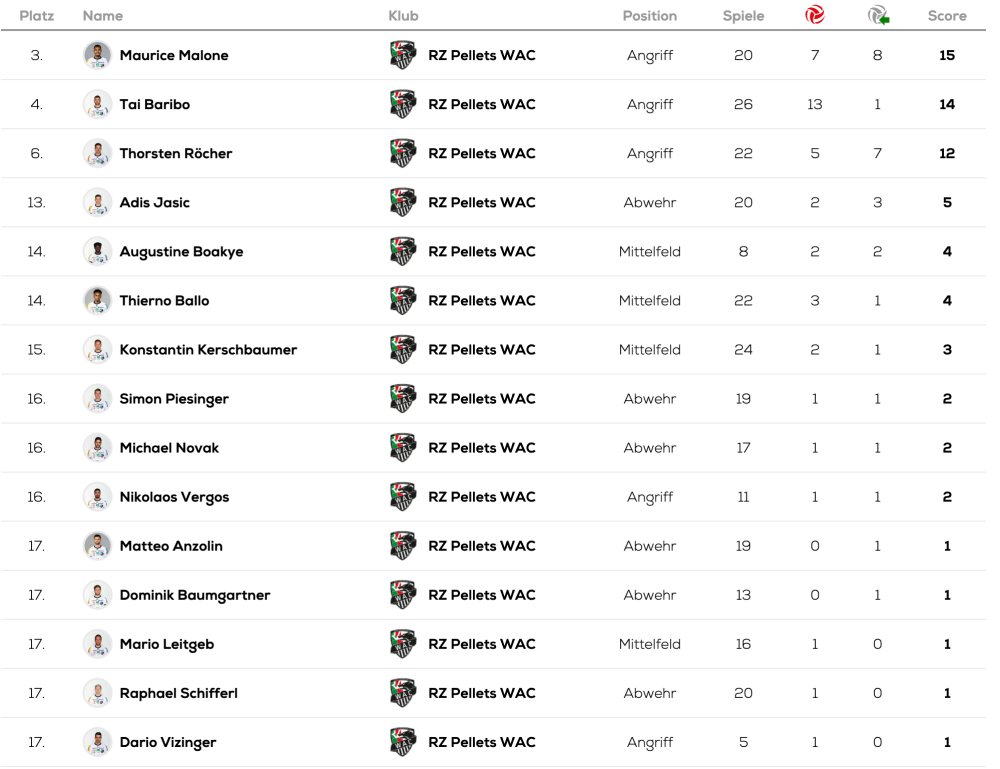The height and width of the screenshot is (769, 1000).
Task: Sort table by the Score column header
Action: click(x=946, y=16)
